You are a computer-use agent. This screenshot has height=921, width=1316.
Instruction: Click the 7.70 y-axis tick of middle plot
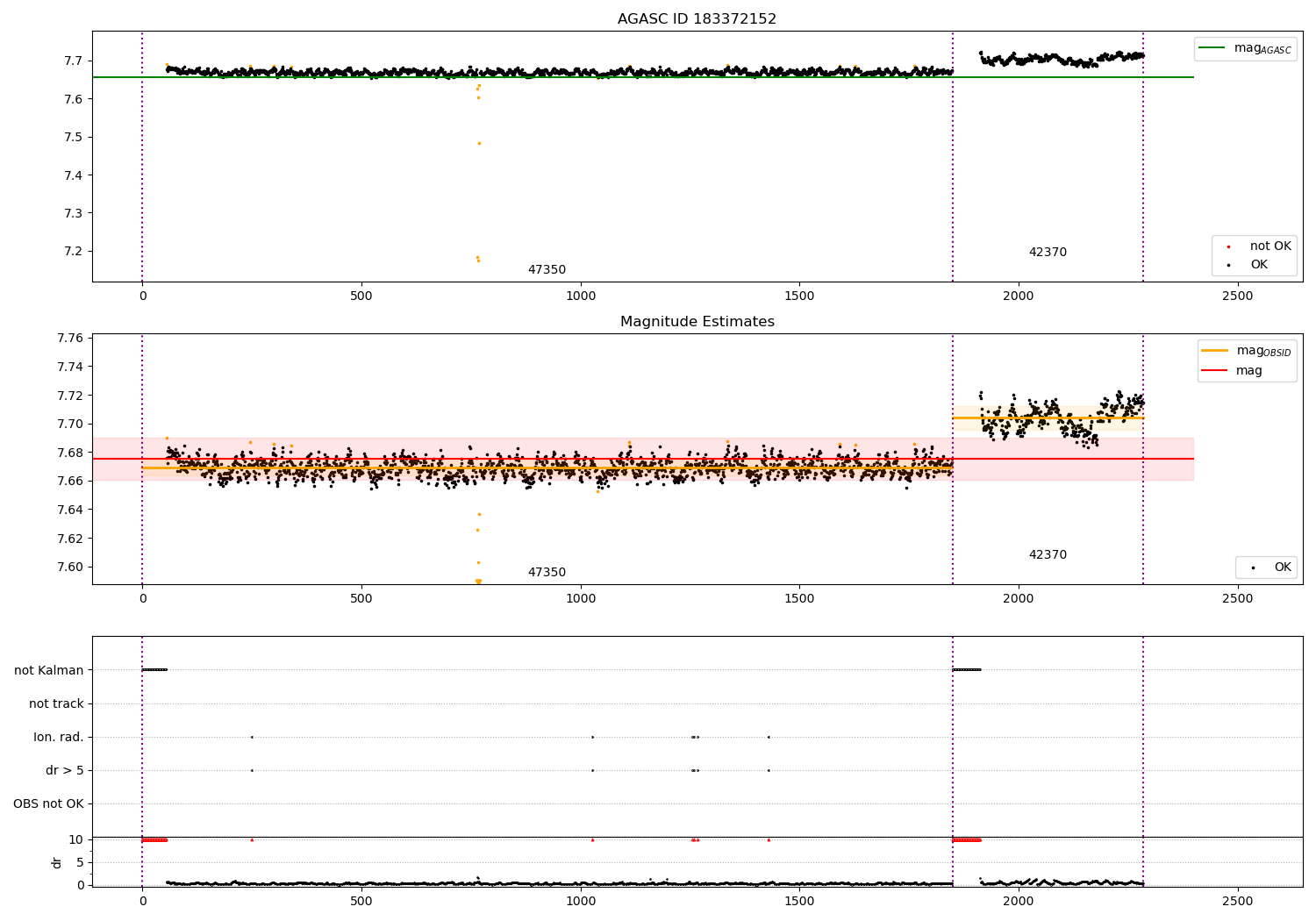tap(70, 425)
